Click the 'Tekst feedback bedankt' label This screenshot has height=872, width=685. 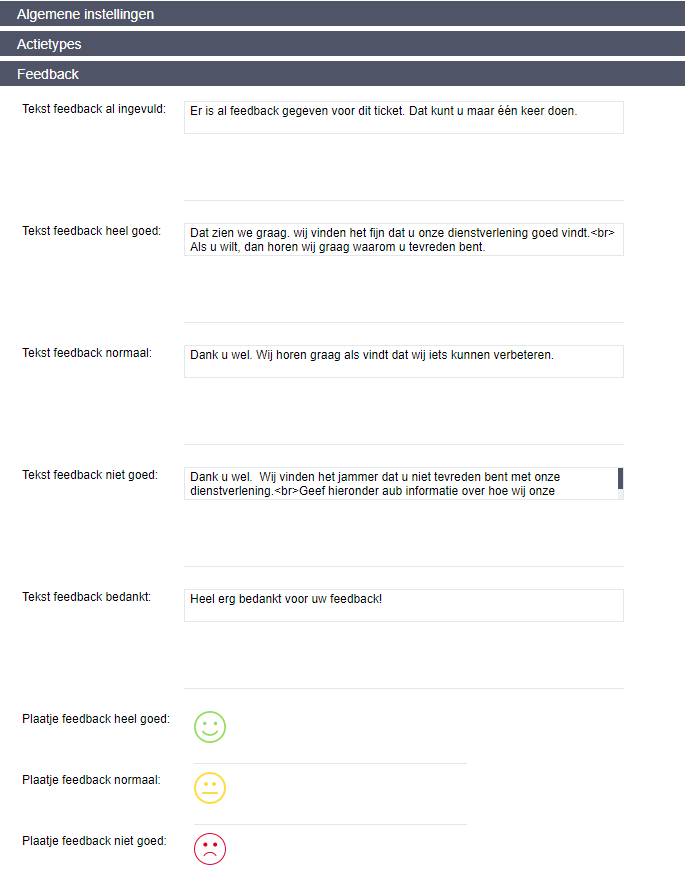(87, 597)
